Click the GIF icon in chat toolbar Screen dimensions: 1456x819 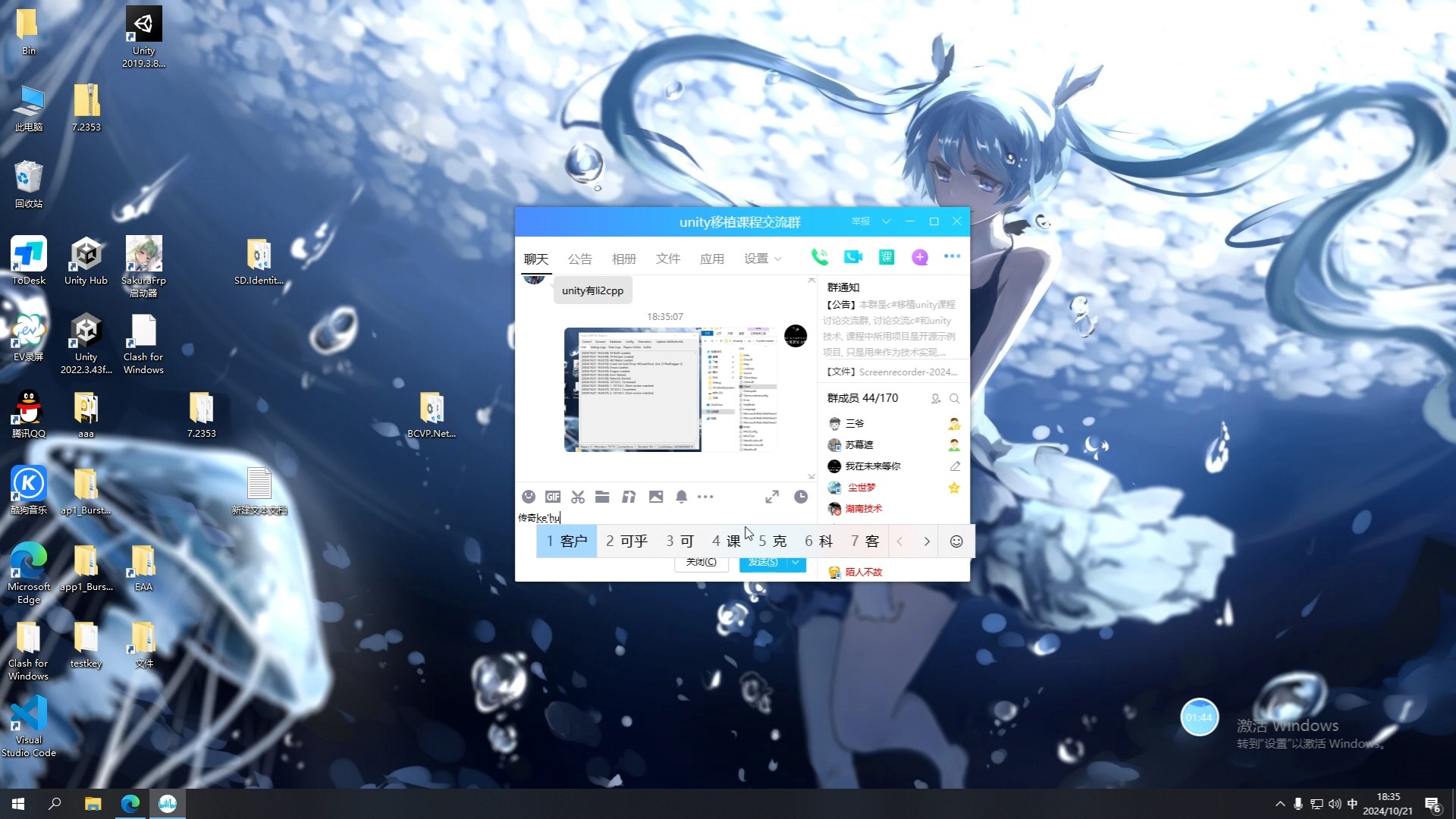point(553,497)
